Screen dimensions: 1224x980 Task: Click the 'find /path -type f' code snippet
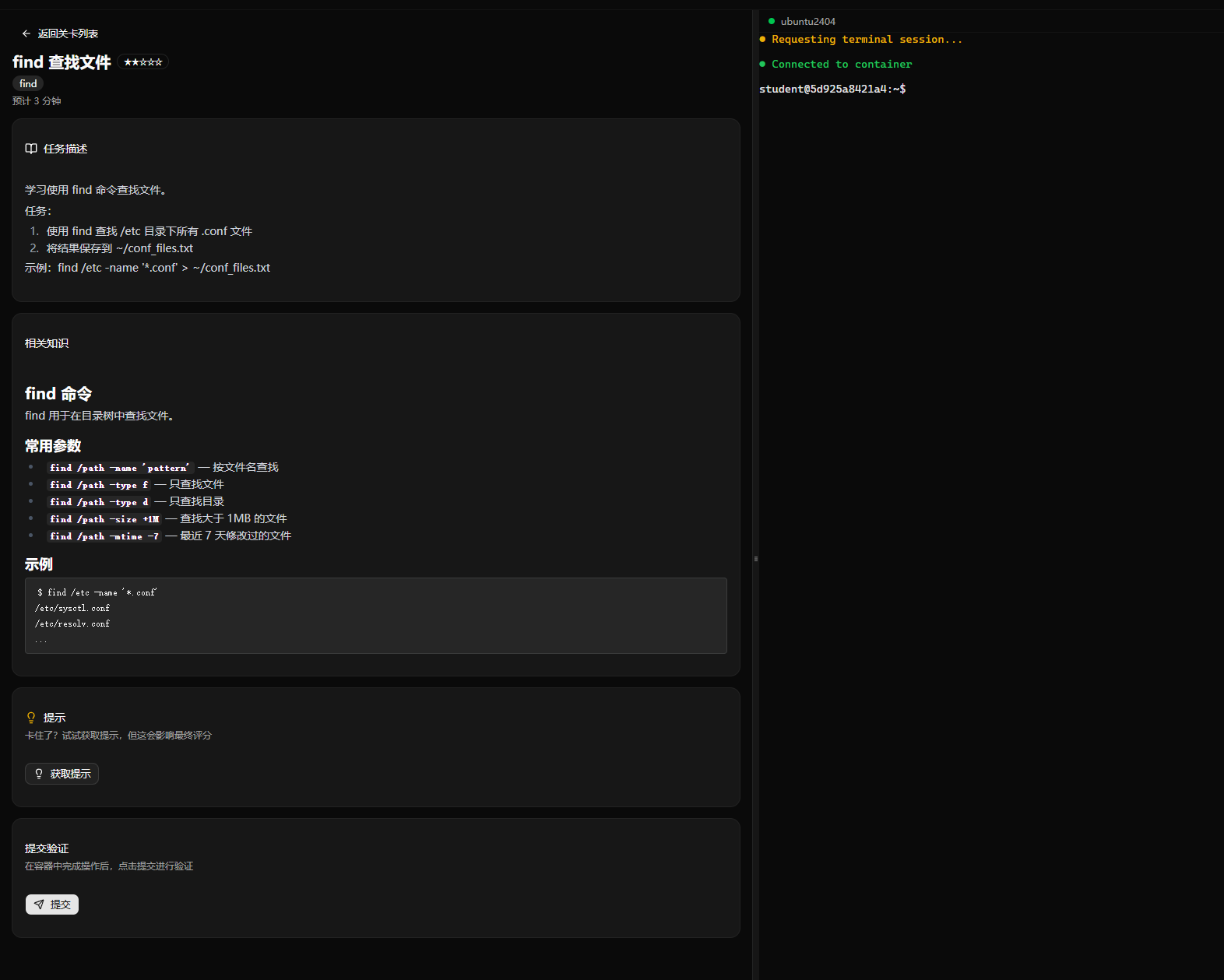[99, 484]
